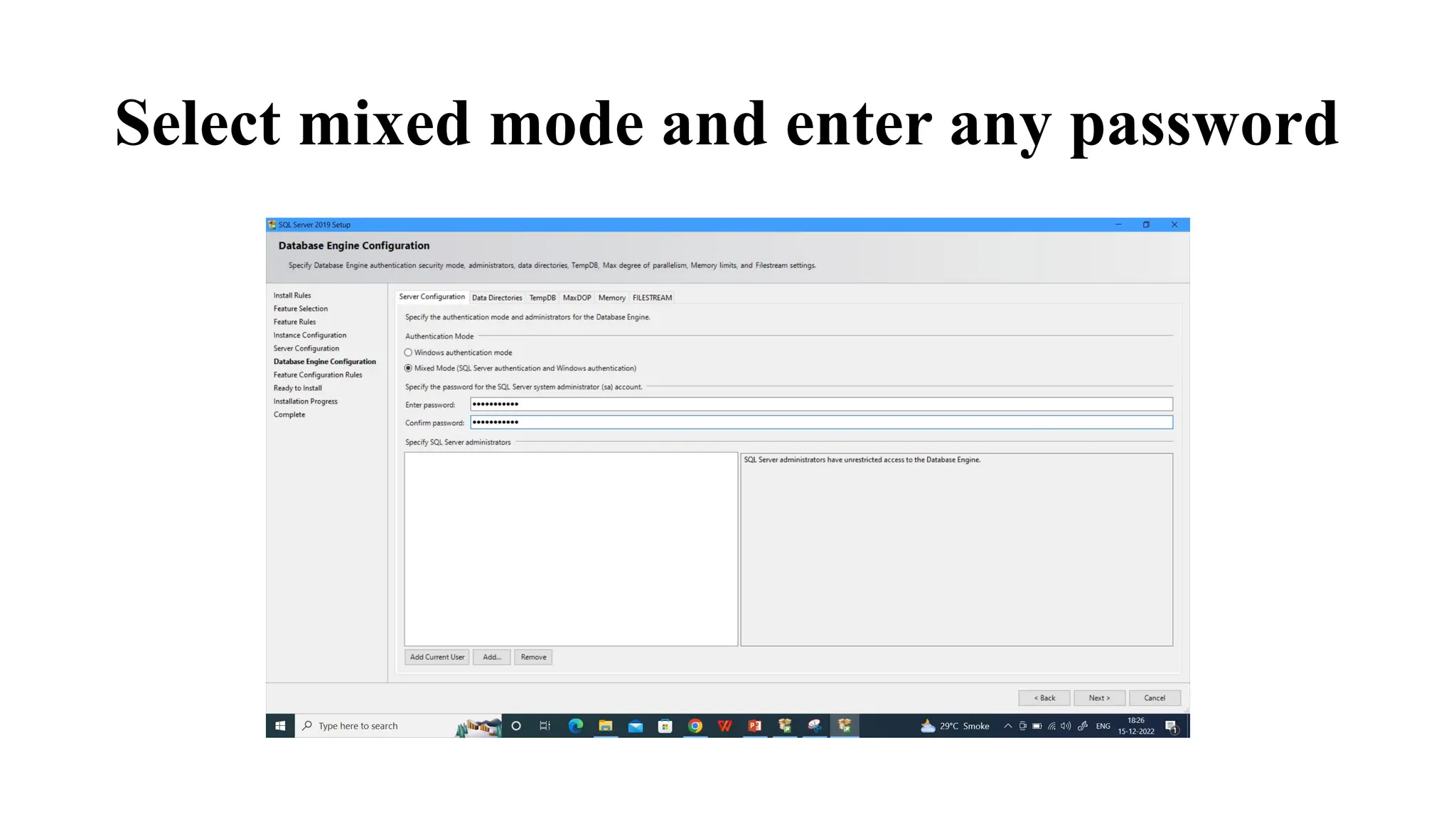
Task: Close the SQL Server 2019 Setup window
Action: click(x=1174, y=225)
